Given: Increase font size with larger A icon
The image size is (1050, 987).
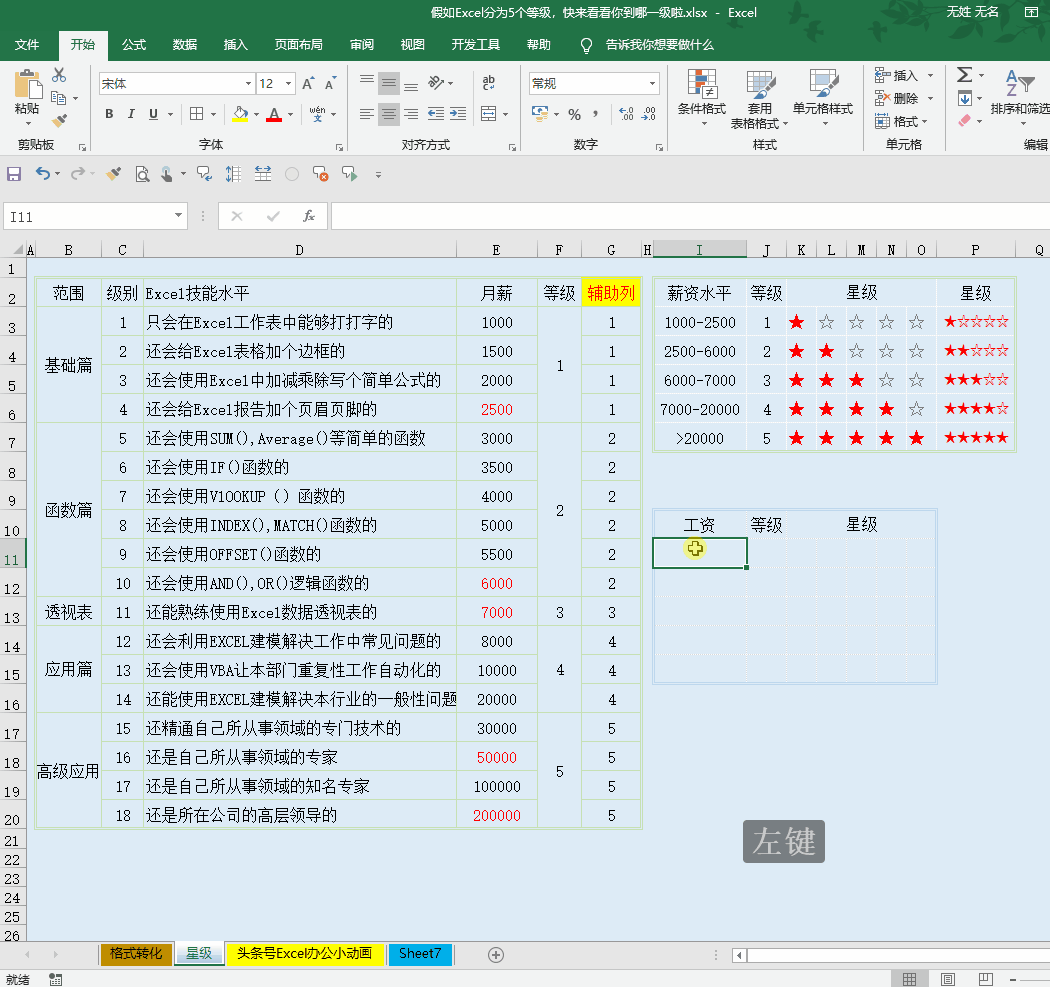Looking at the screenshot, I should [308, 84].
